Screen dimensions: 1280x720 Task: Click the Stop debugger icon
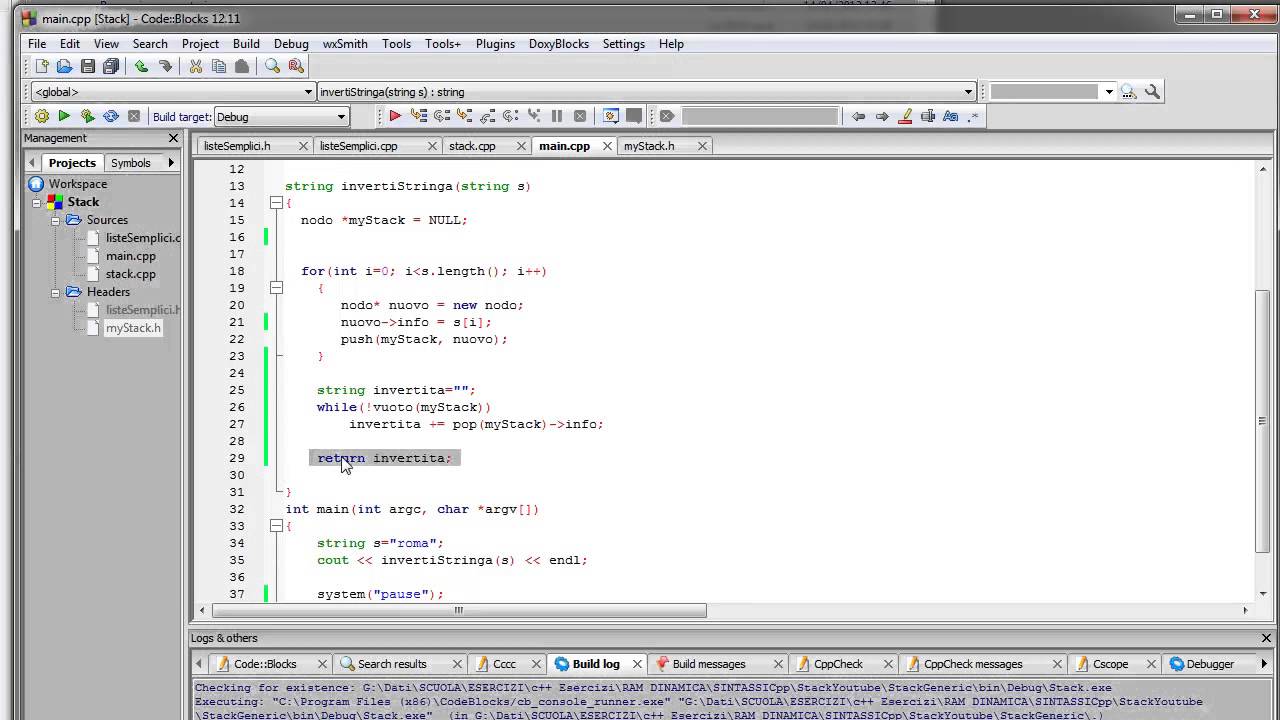click(x=580, y=116)
